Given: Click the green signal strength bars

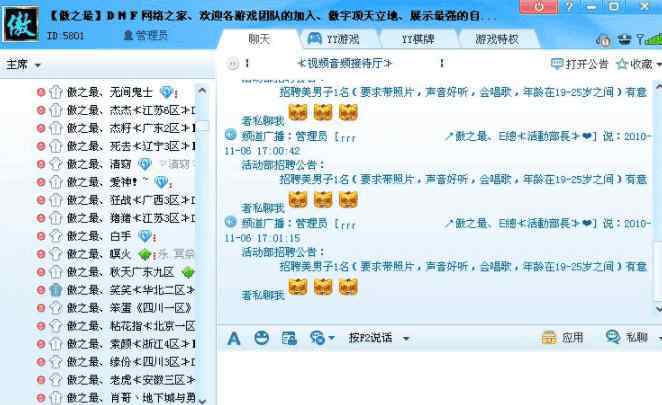Looking at the screenshot, I should pos(654,39).
